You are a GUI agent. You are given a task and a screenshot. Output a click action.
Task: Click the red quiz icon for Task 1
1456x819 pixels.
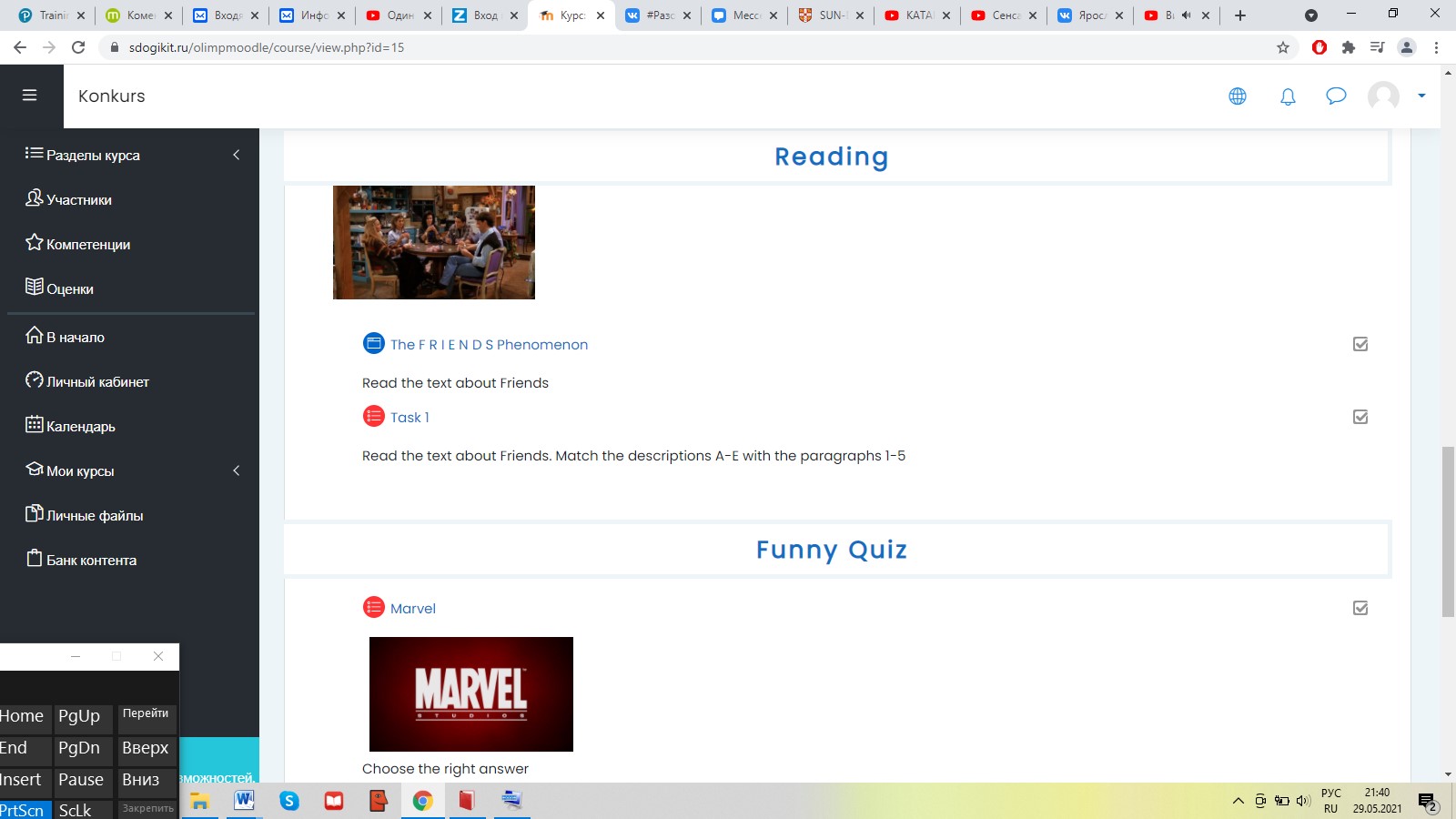374,416
